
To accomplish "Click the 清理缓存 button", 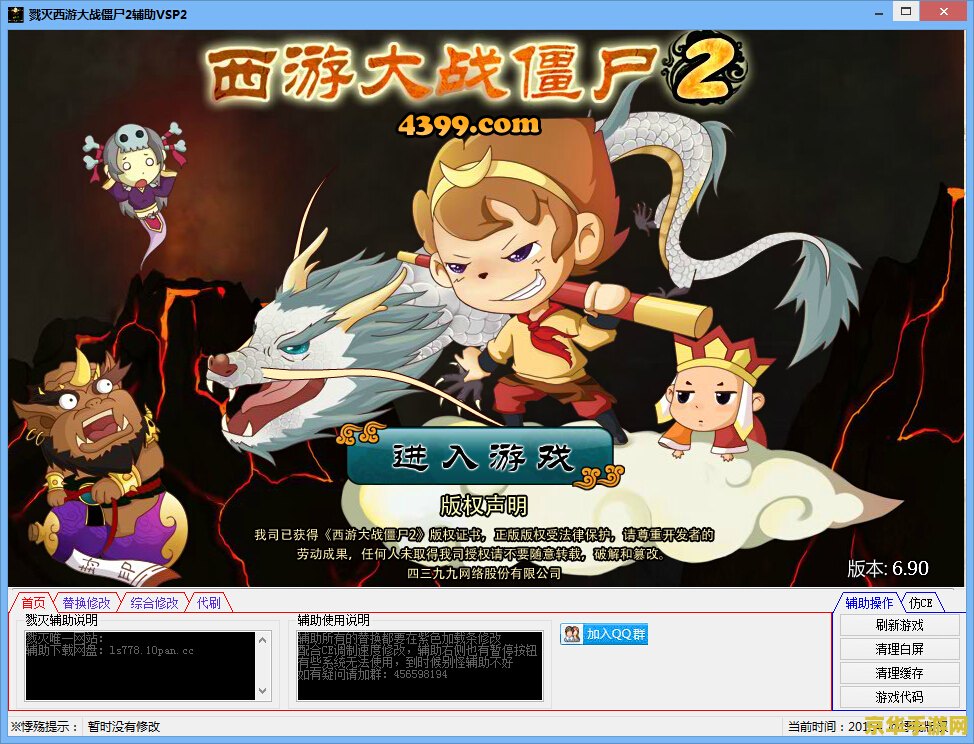I will point(899,673).
